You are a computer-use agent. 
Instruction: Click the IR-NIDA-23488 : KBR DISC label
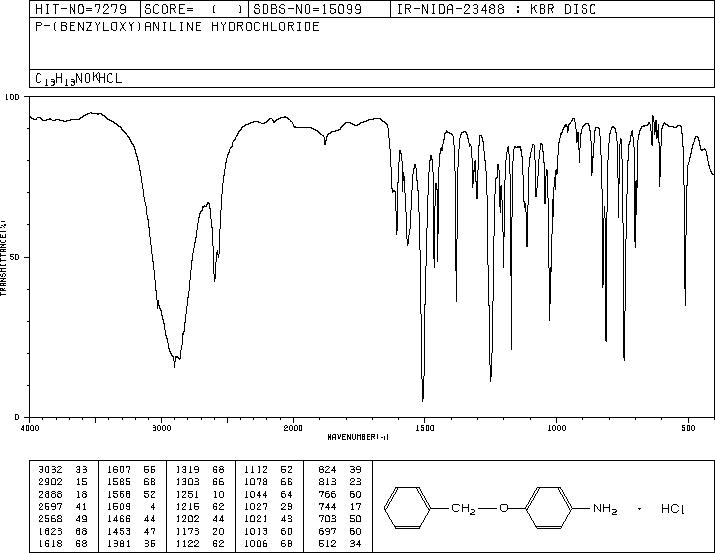click(x=496, y=9)
